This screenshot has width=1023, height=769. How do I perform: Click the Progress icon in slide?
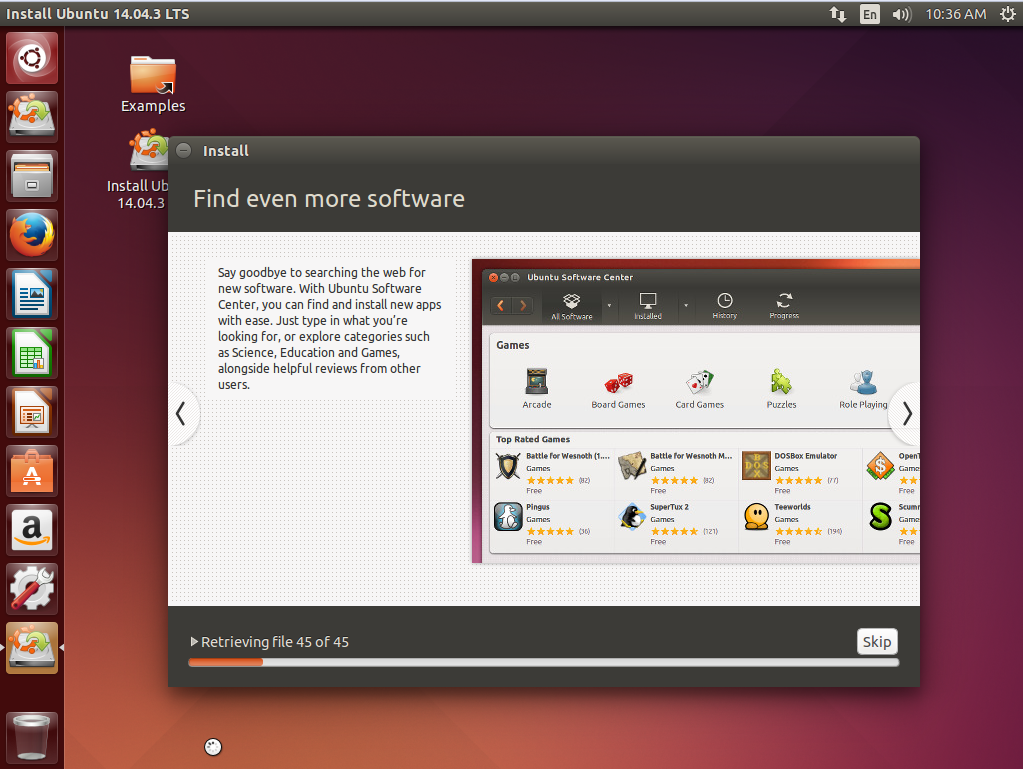(784, 307)
